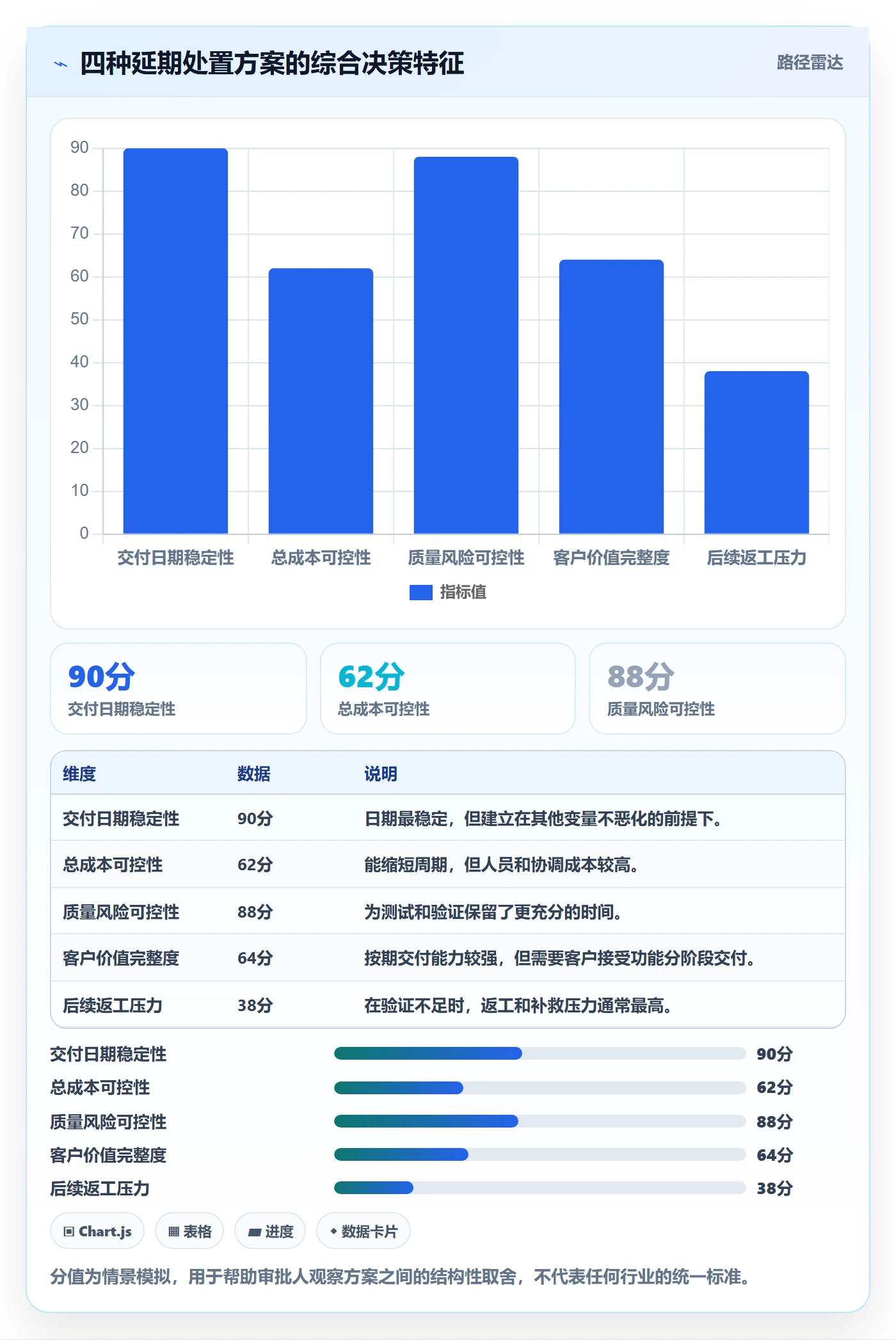The height and width of the screenshot is (1340, 896).
Task: Click the 38分 cell in the table
Action: point(255,1005)
